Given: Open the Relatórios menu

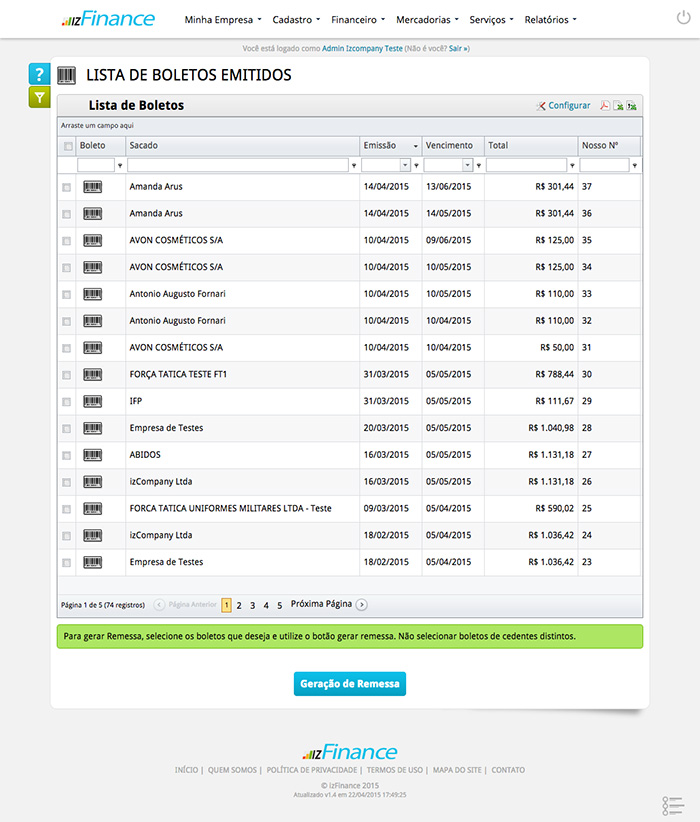Looking at the screenshot, I should click(550, 19).
